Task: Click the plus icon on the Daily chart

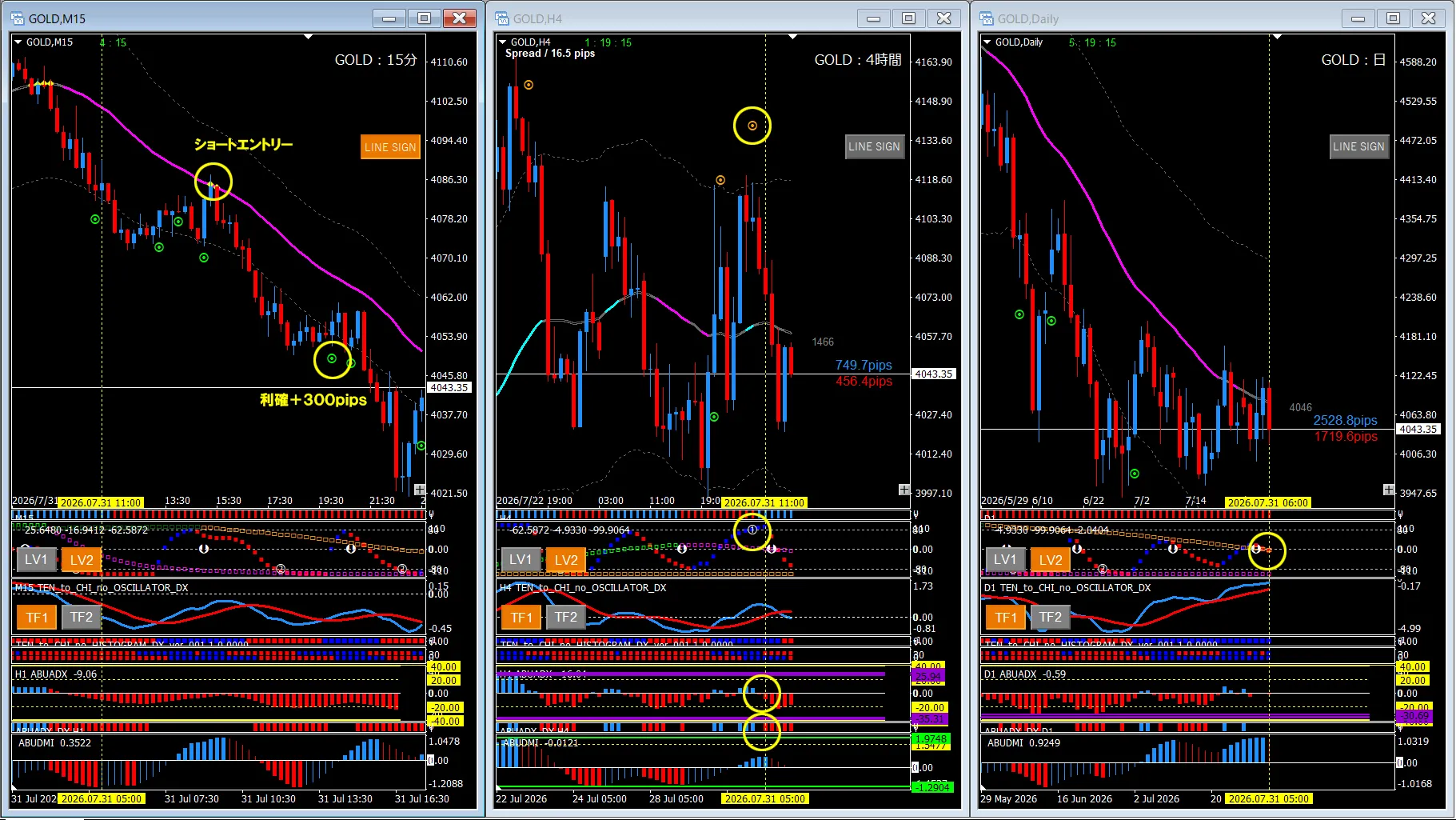Action: [x=1389, y=490]
